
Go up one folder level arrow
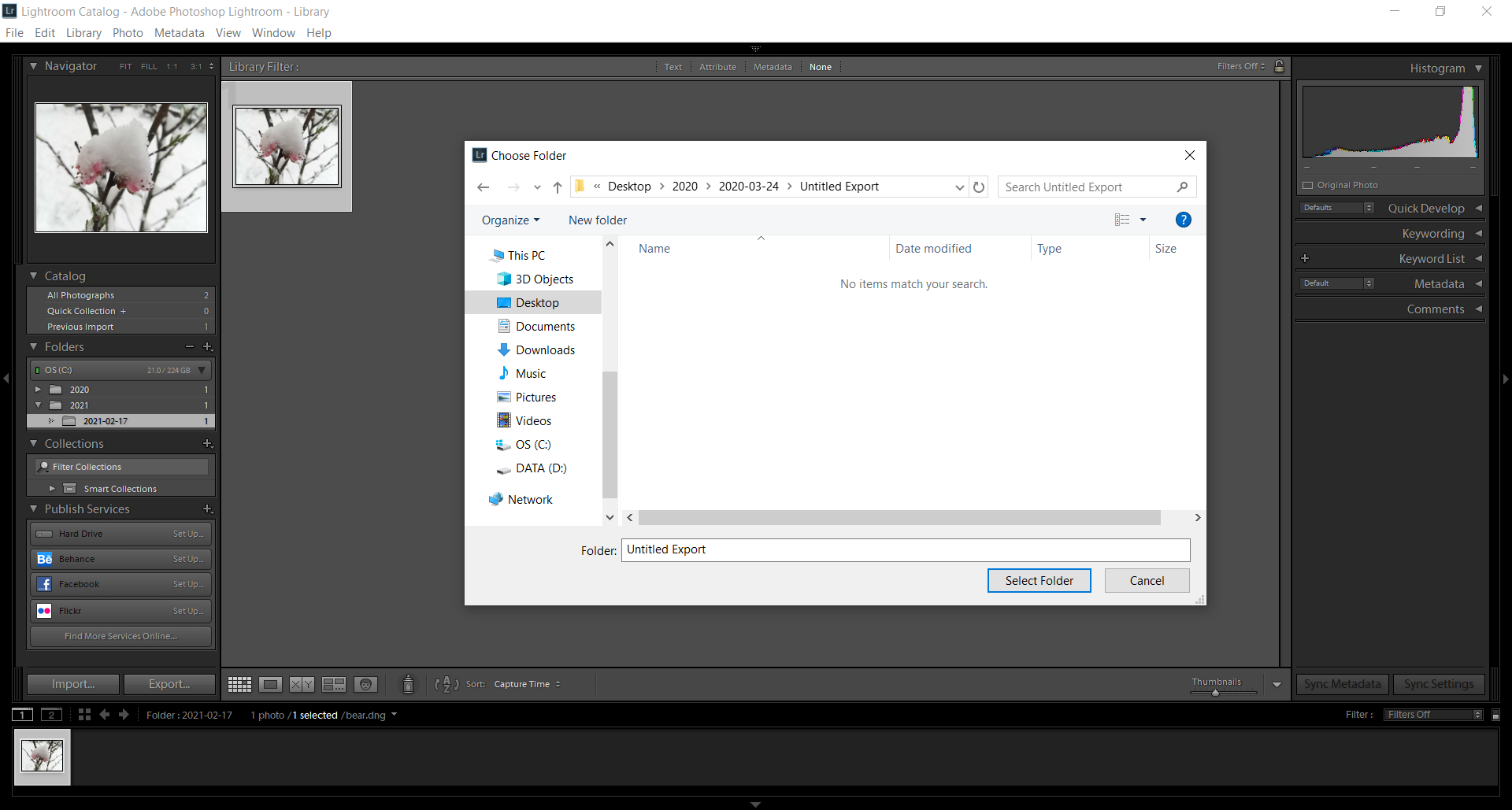point(558,187)
